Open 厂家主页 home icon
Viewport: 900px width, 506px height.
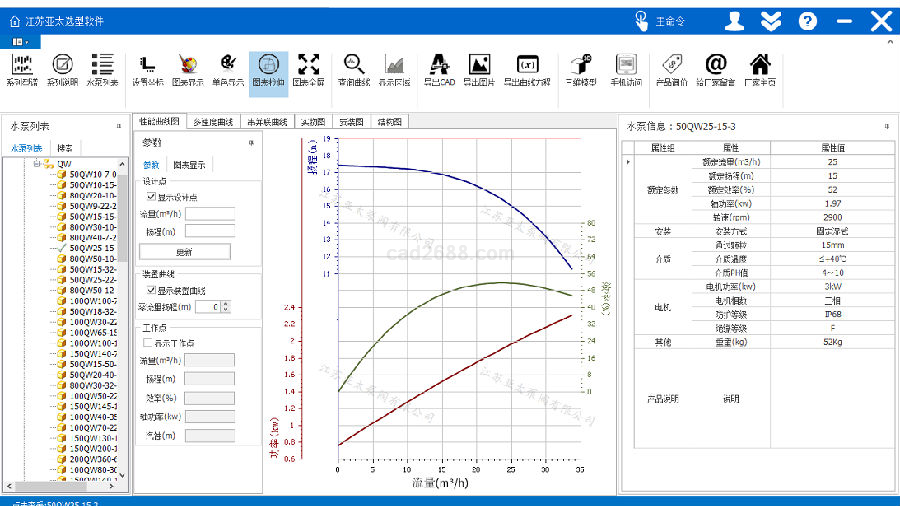coord(760,69)
